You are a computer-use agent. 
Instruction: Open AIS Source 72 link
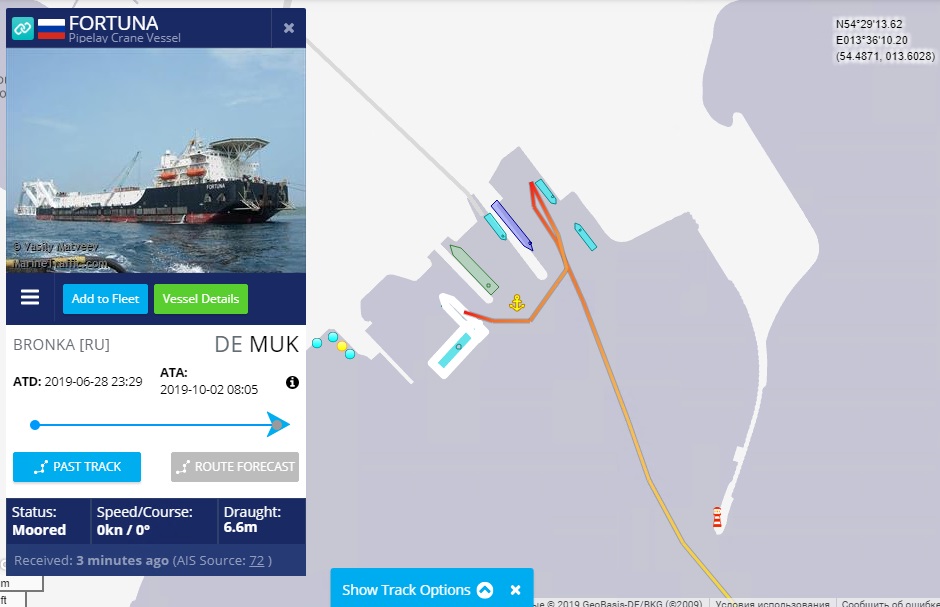(x=257, y=561)
